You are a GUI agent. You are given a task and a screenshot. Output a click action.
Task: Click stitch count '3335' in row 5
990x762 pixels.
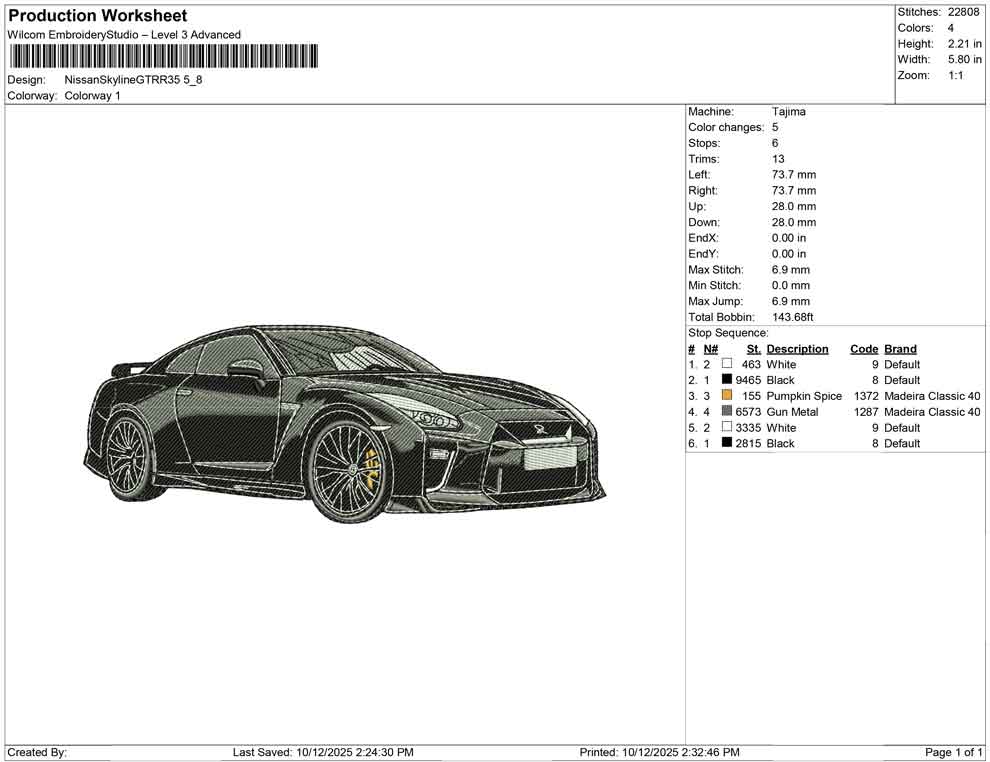coord(748,427)
